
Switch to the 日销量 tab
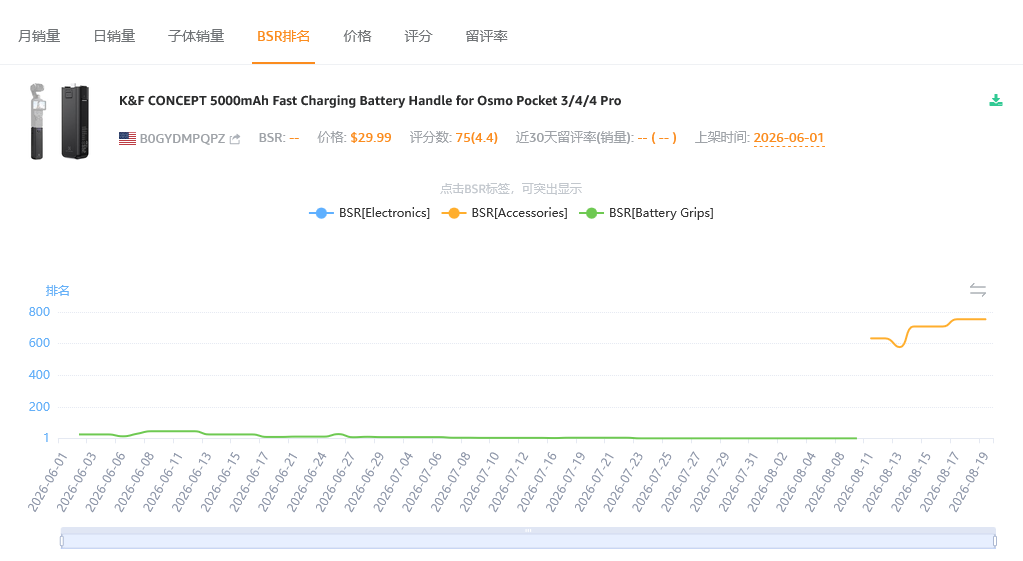[114, 36]
